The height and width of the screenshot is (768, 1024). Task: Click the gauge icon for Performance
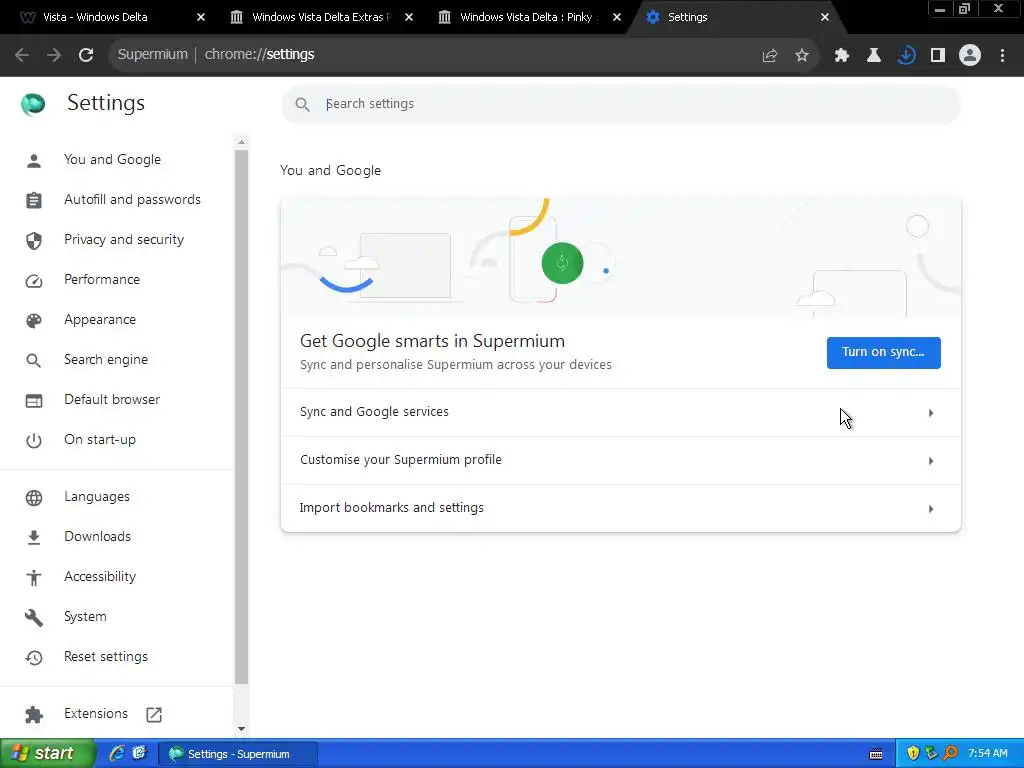(34, 280)
